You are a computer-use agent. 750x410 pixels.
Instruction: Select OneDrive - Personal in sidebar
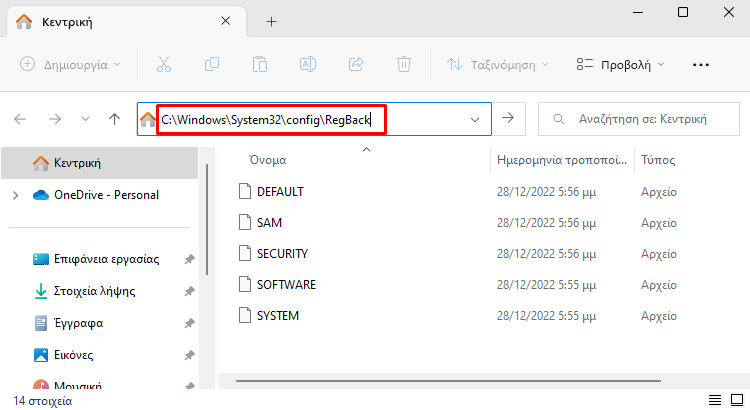pos(106,195)
